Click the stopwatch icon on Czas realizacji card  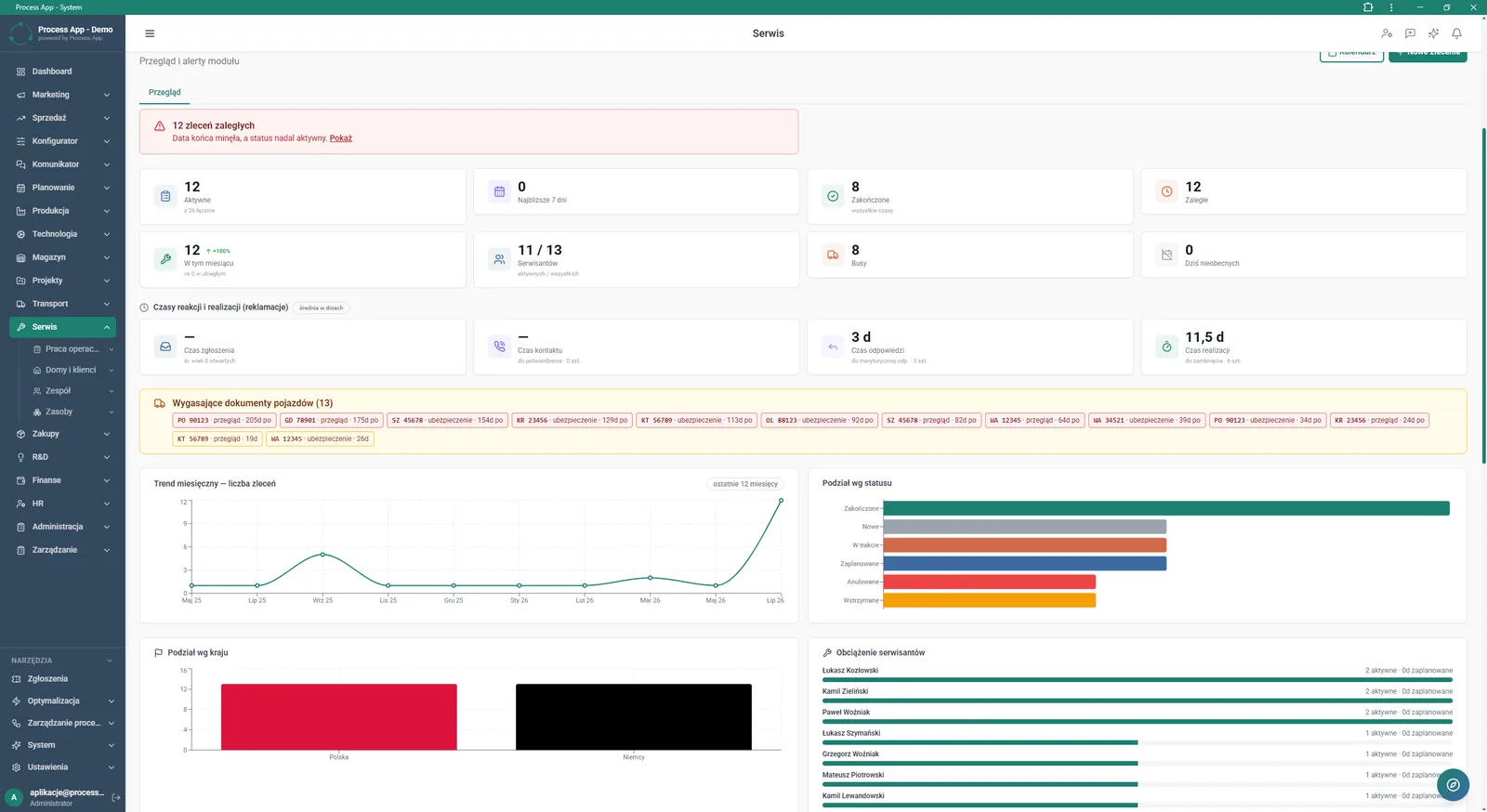[1166, 347]
